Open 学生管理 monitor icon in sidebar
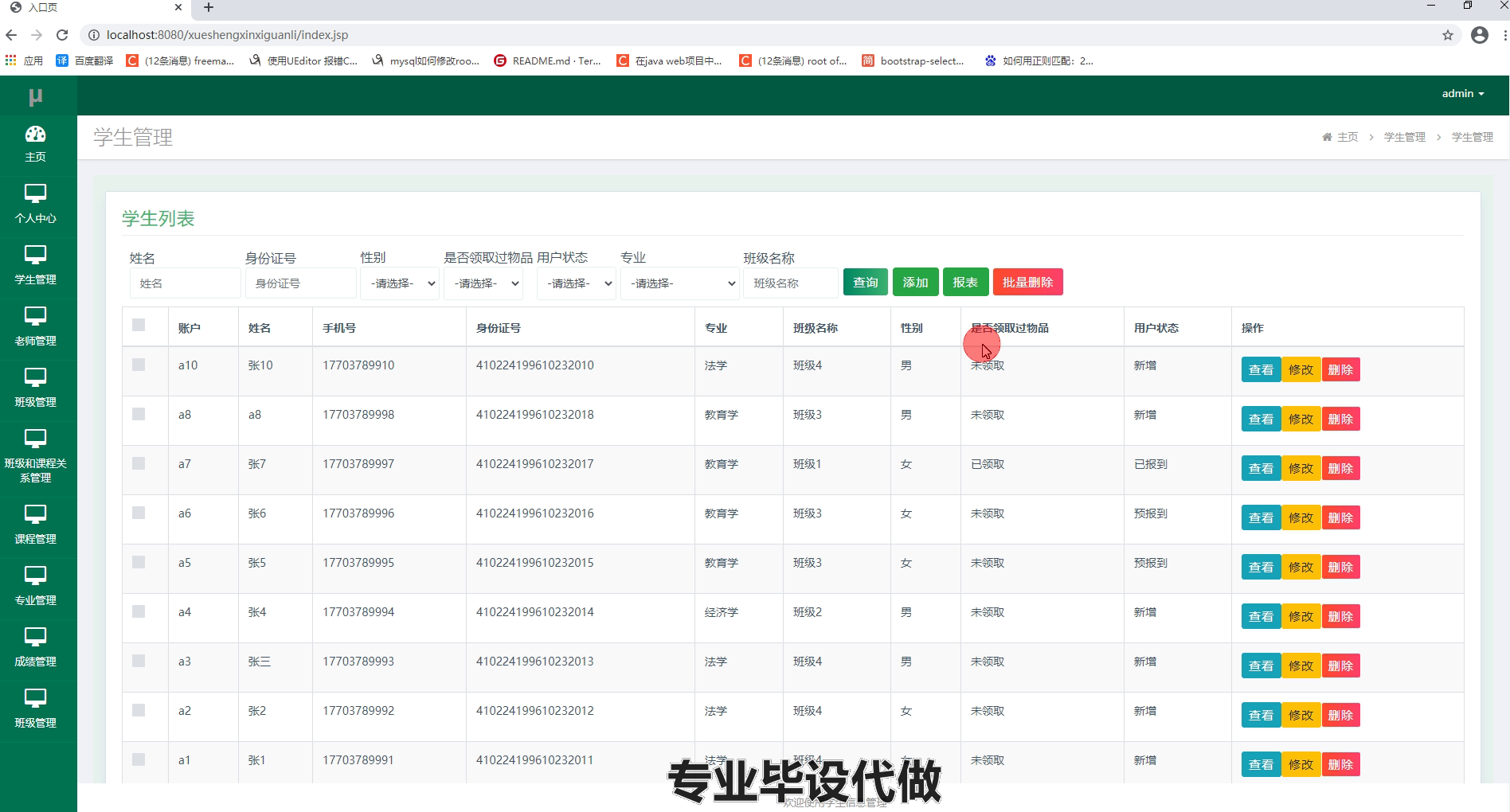The height and width of the screenshot is (812, 1510). click(x=36, y=255)
